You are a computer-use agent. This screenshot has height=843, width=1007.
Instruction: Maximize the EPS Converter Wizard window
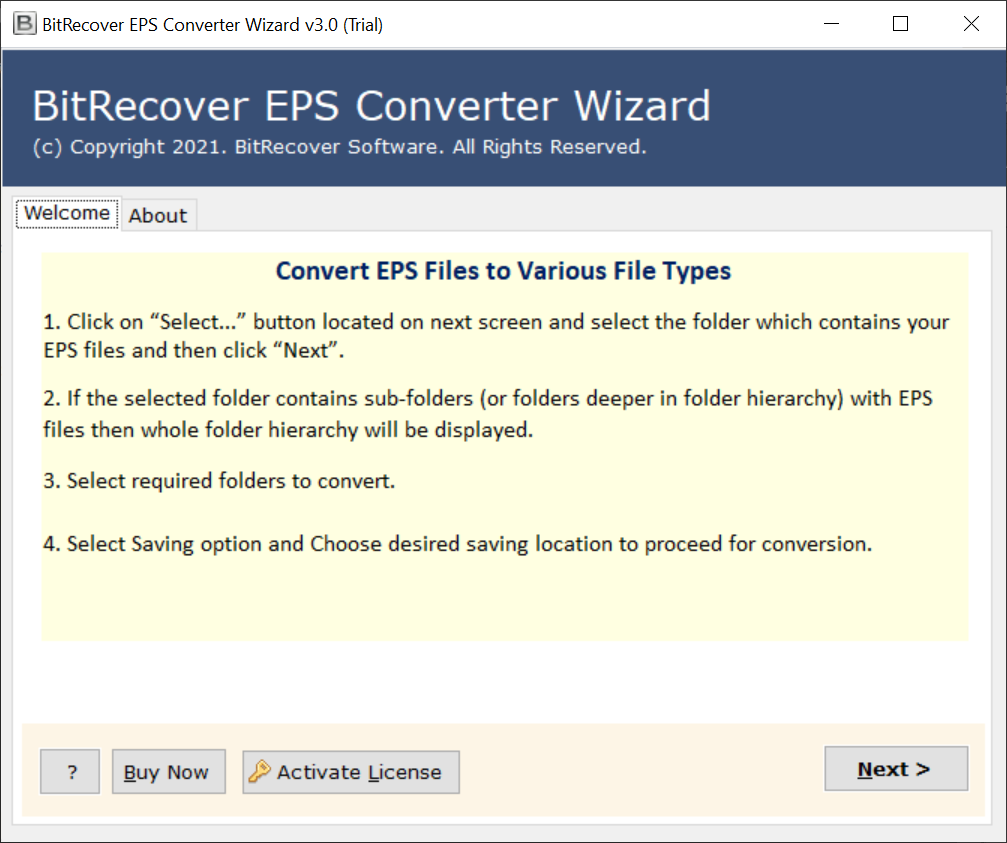point(900,24)
